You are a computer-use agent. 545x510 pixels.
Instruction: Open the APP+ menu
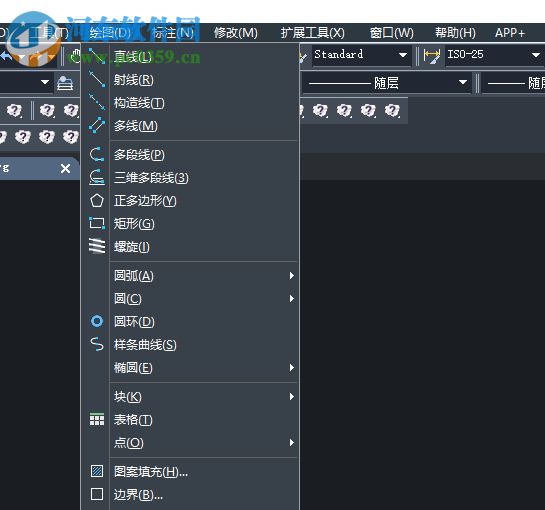pyautogui.click(x=510, y=33)
